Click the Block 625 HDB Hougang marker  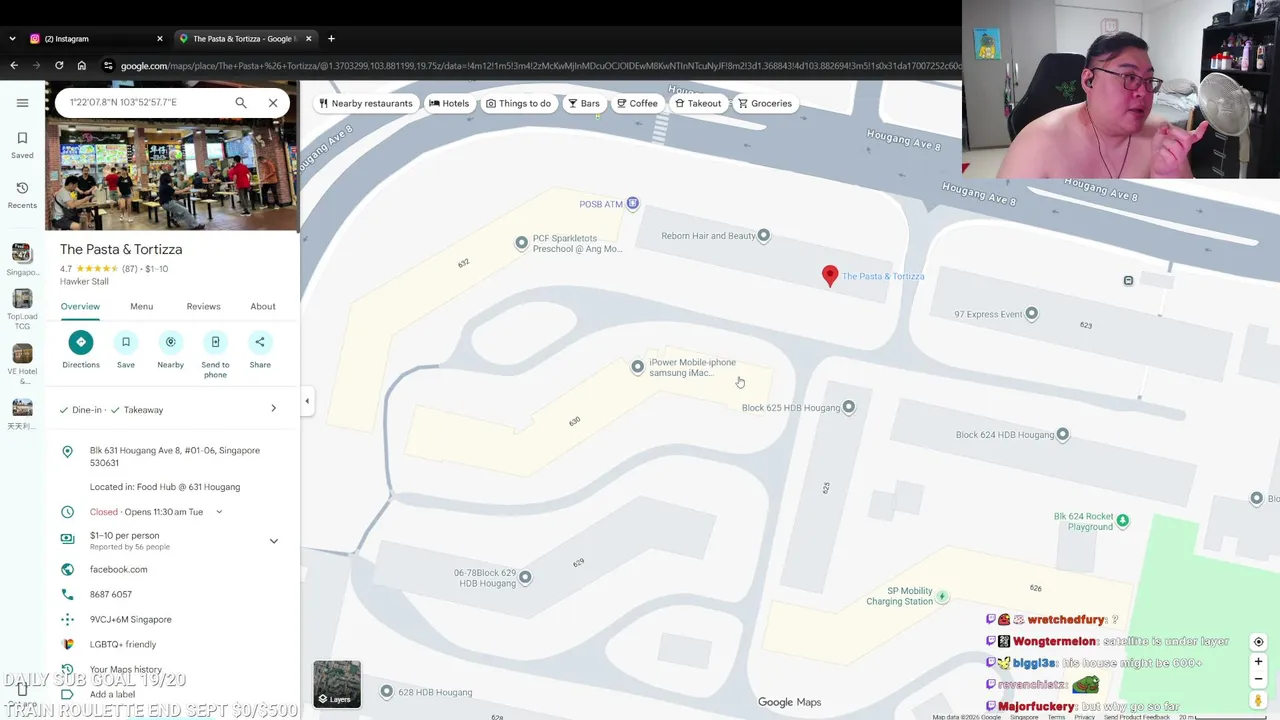click(x=849, y=407)
